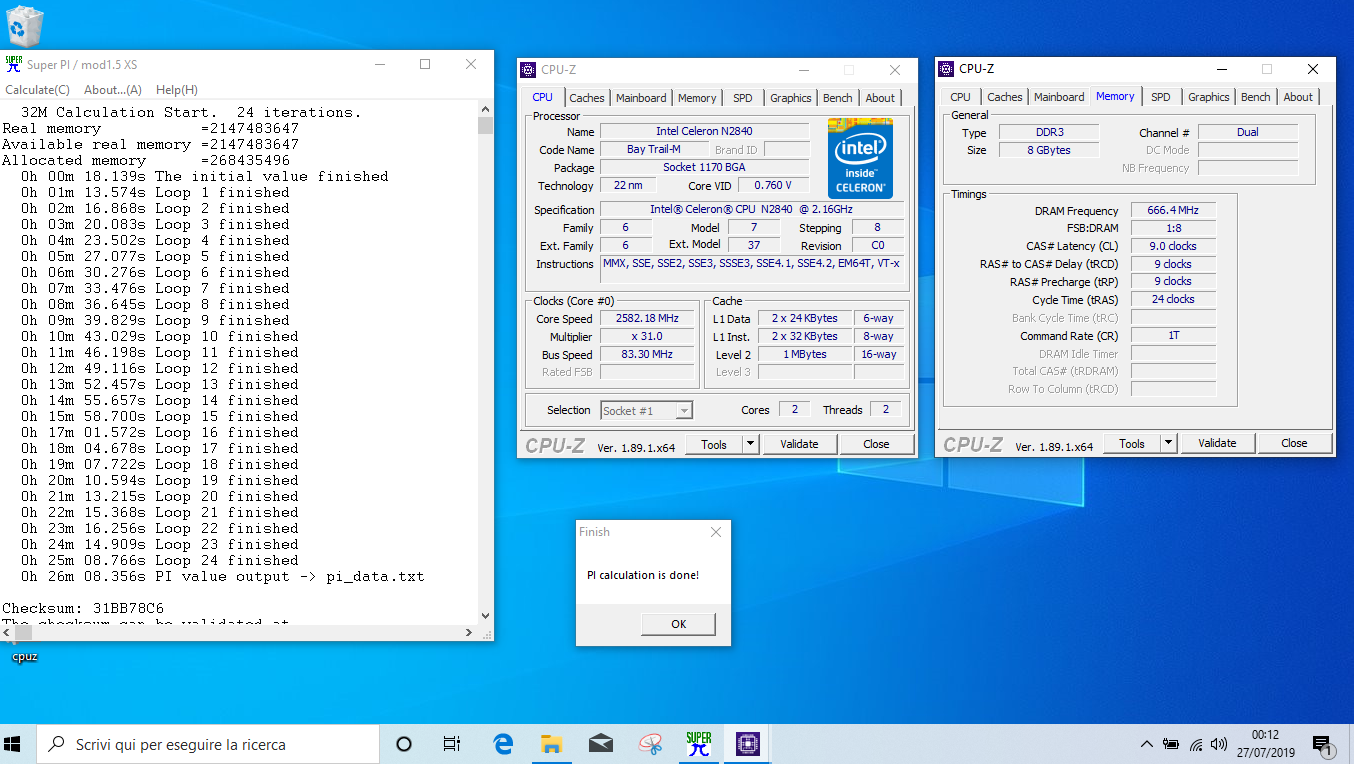The width and height of the screenshot is (1354, 764).
Task: Open the About...(A) menu in Super PI
Action: pos(113,90)
